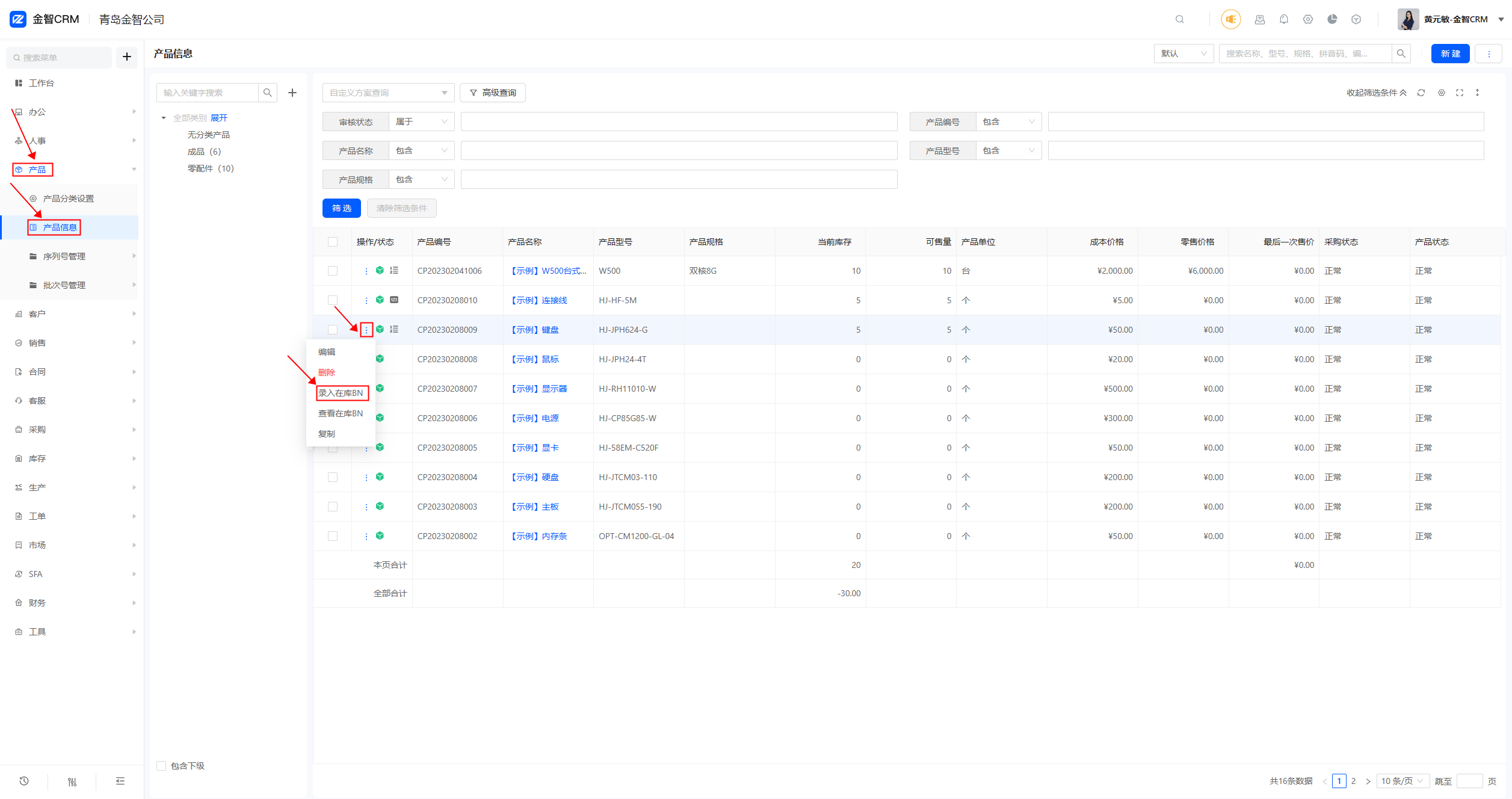1512x799 pixels.
Task: Click the product search magnifier button
Action: pos(1401,54)
